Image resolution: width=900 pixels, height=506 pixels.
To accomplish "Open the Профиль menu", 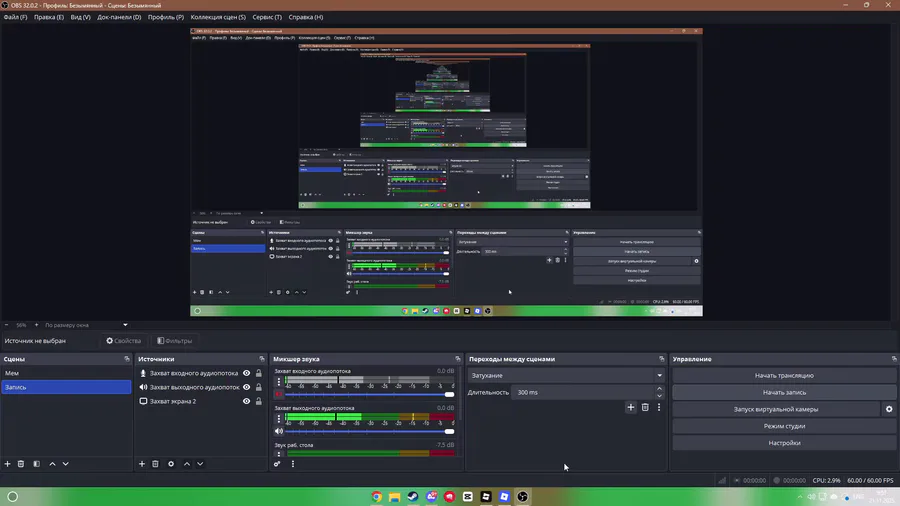I will (x=166, y=17).
